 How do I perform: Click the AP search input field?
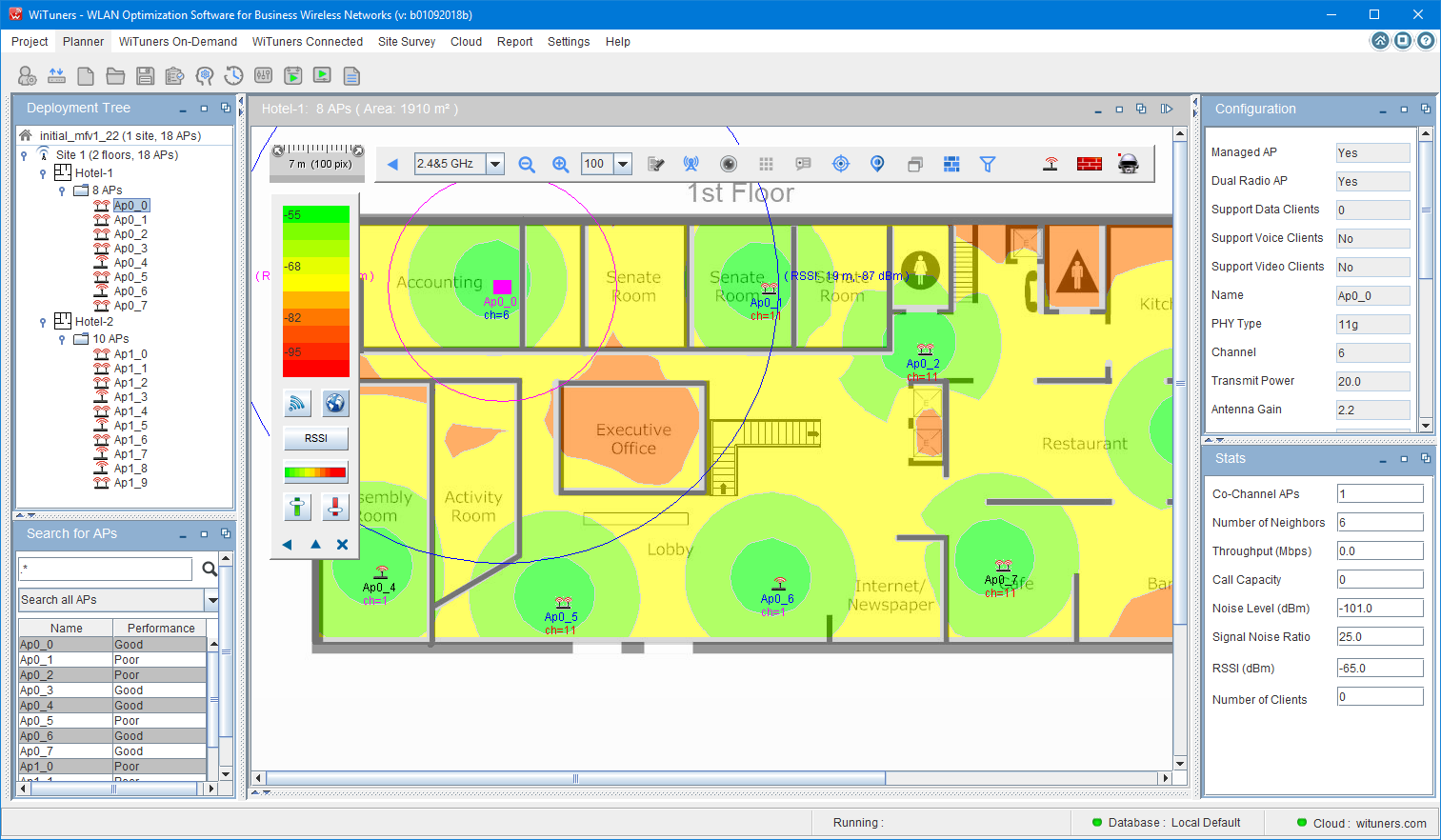click(x=106, y=570)
